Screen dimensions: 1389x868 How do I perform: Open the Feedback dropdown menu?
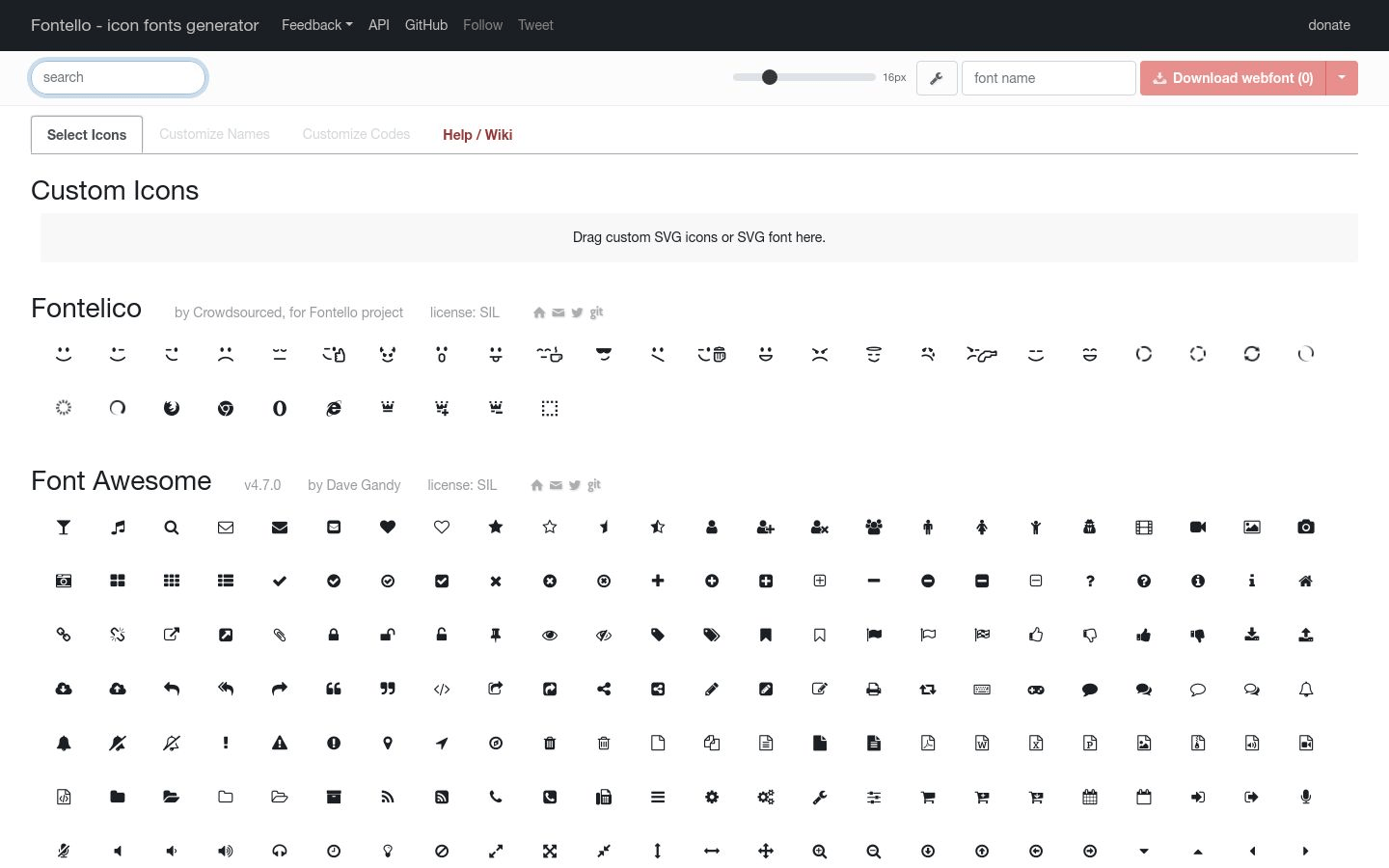[316, 25]
